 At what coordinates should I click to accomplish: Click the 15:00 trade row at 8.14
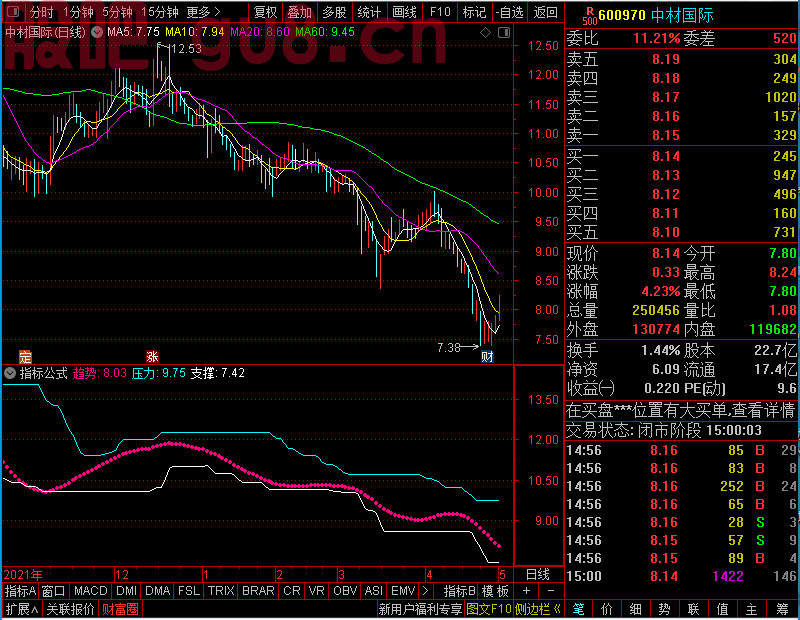[681, 576]
